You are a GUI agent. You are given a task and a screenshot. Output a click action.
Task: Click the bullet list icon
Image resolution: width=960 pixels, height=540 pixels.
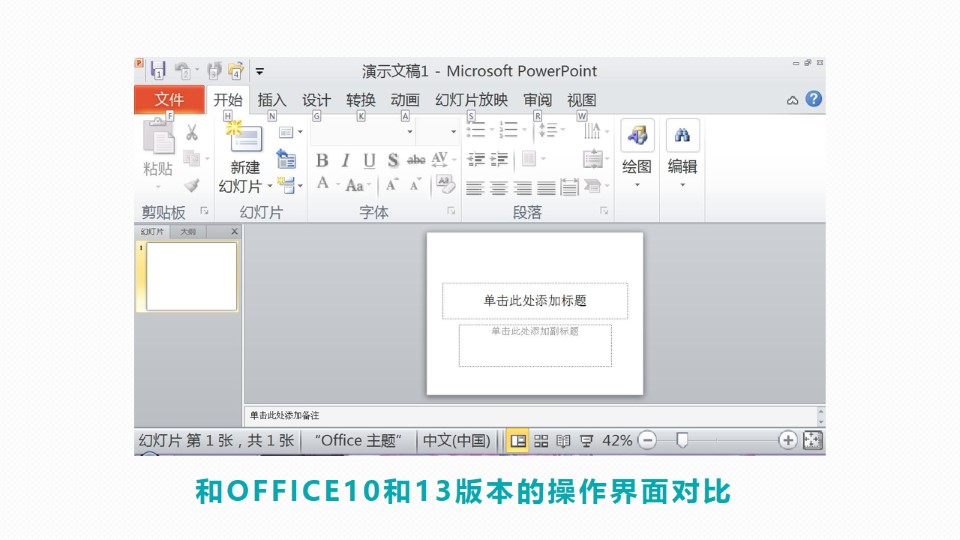point(476,129)
